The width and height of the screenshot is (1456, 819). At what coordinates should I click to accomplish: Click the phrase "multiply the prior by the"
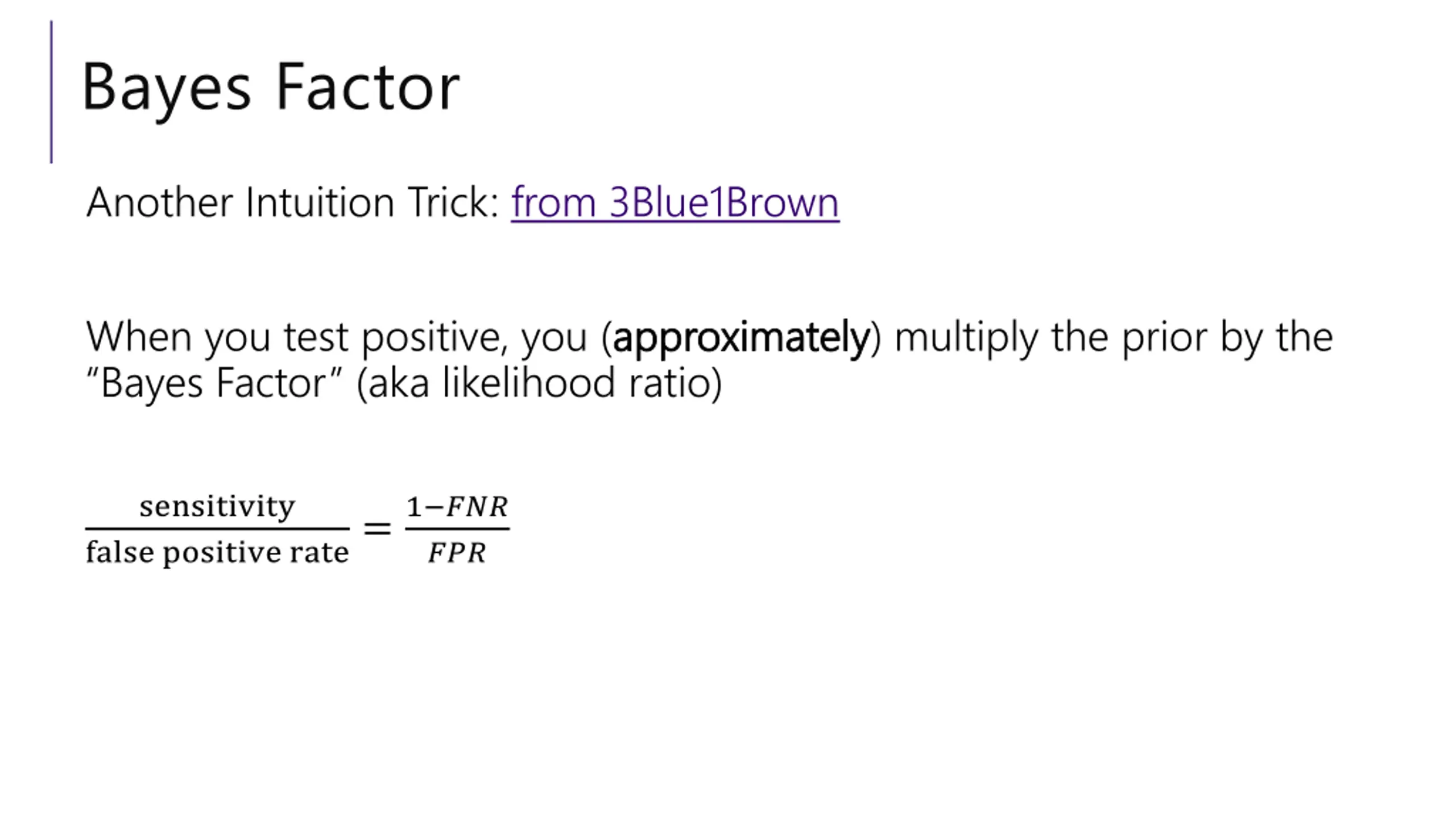click(x=1114, y=337)
